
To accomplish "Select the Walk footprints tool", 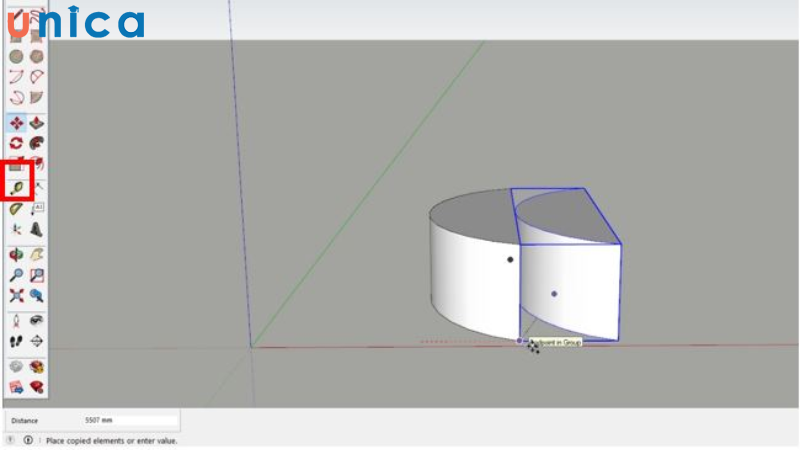I will coord(16,341).
